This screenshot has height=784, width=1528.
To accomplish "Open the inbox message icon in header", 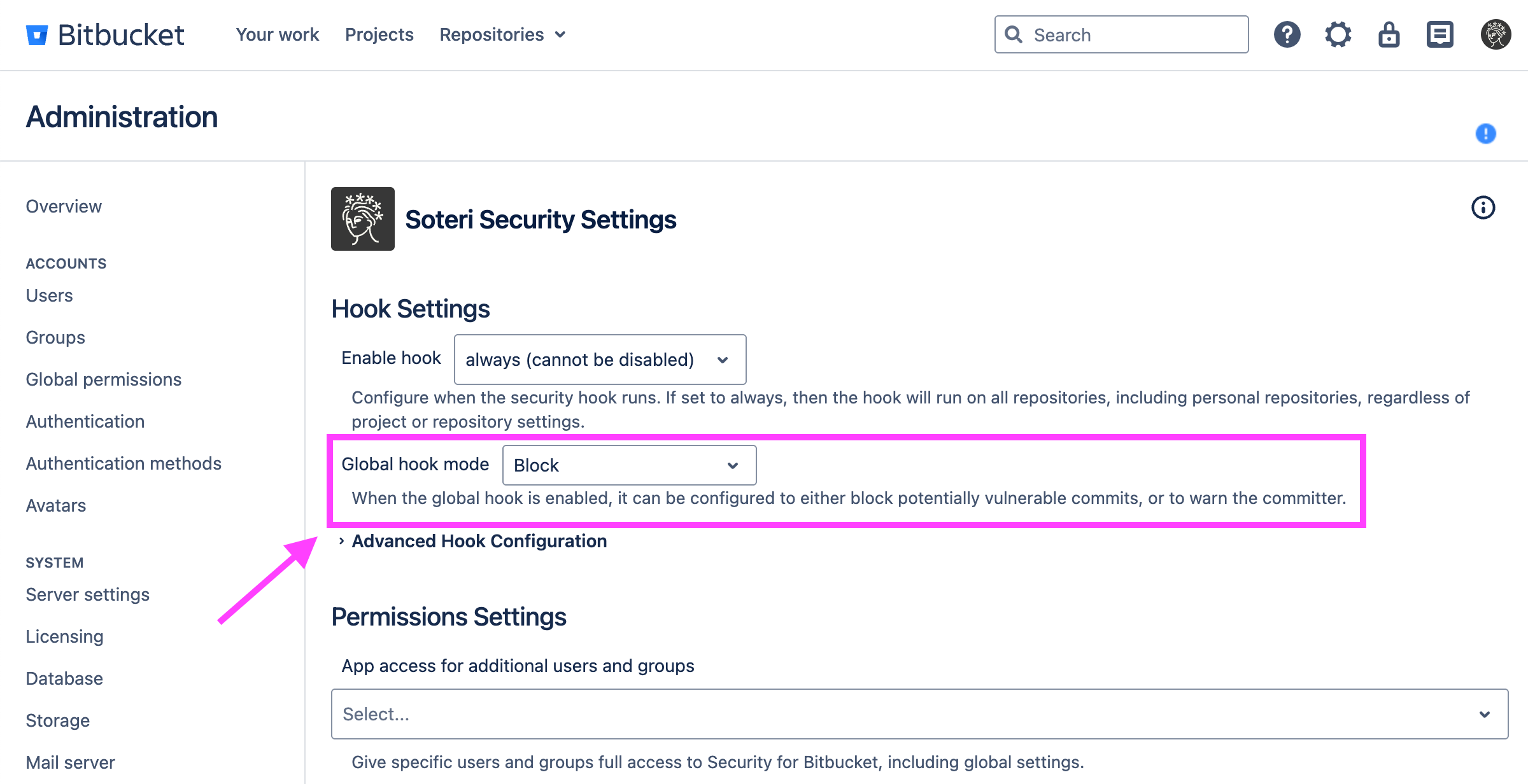I will [x=1440, y=34].
